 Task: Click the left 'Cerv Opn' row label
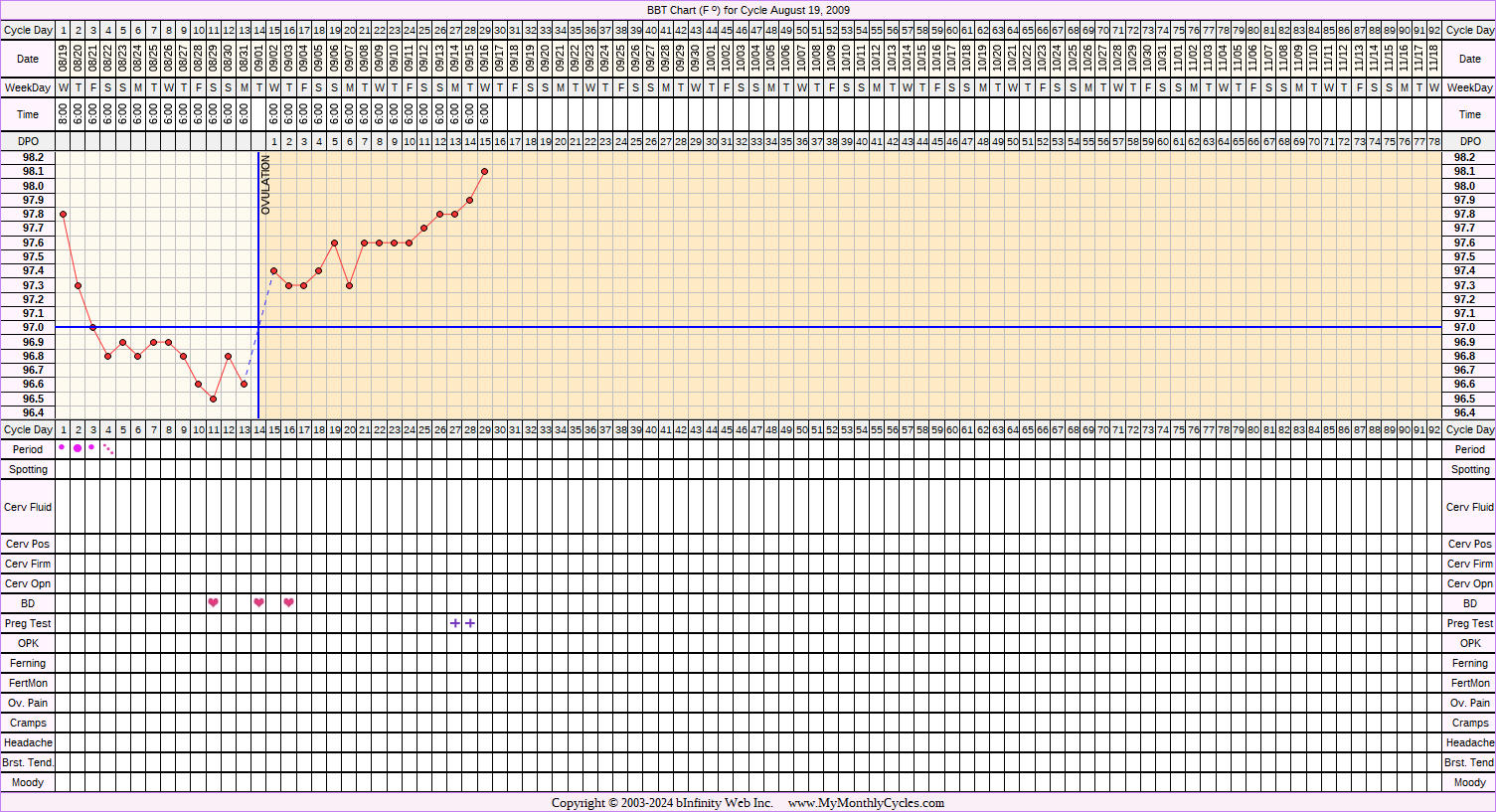28,583
